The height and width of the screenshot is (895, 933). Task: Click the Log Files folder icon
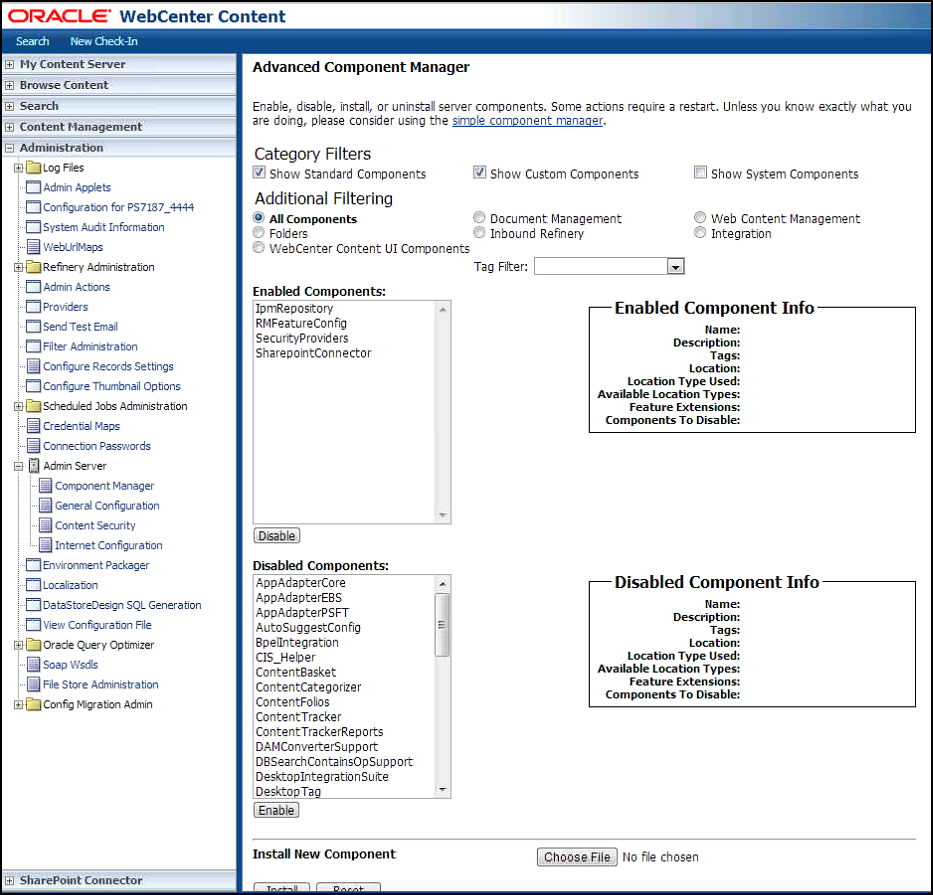(34, 168)
